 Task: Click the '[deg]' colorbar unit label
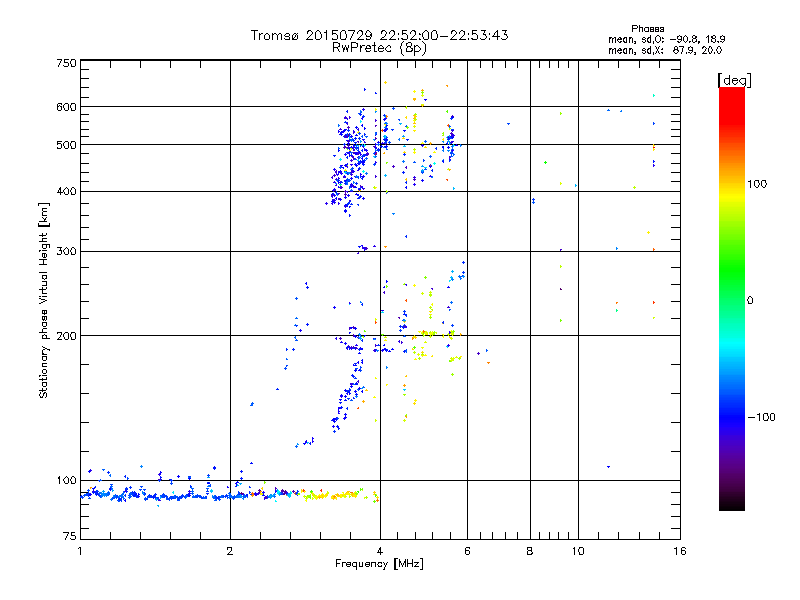[734, 80]
